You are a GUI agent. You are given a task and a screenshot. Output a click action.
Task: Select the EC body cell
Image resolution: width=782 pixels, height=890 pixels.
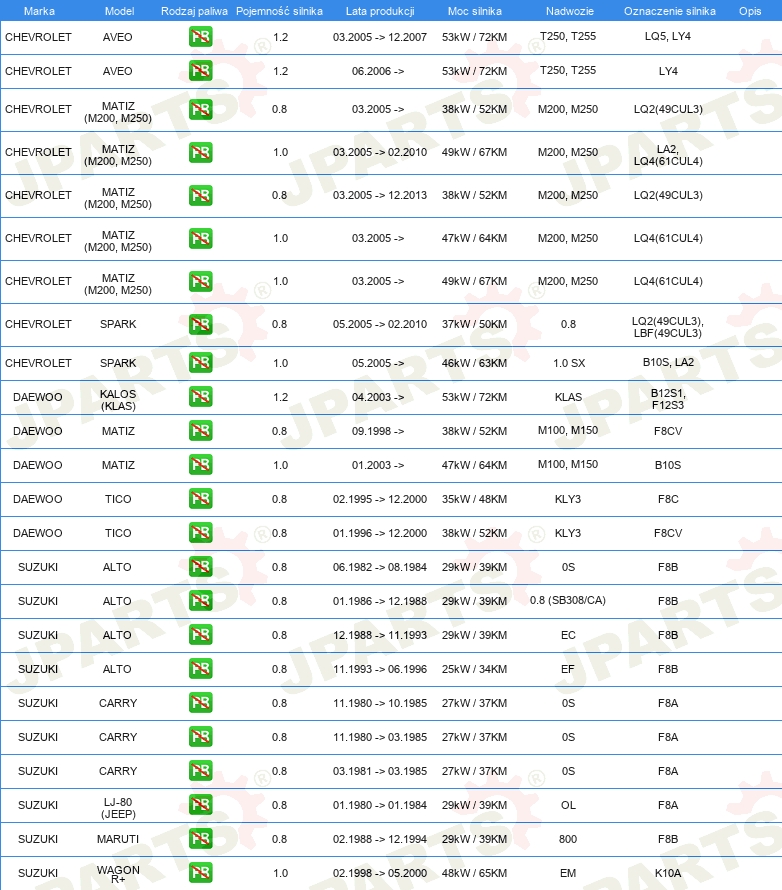coord(568,635)
